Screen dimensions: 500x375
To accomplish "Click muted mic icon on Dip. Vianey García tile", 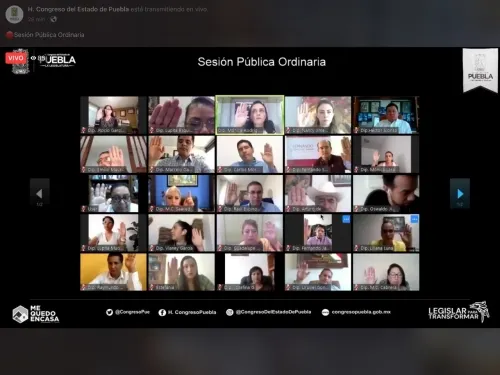I will (152, 248).
